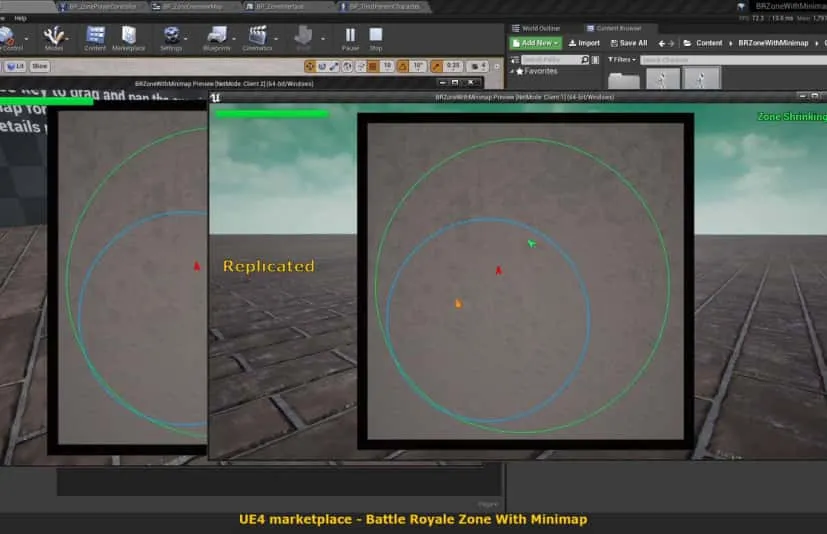This screenshot has height=534, width=827.
Task: Toggle world/local coordinate system globe icon
Action: [x=348, y=66]
